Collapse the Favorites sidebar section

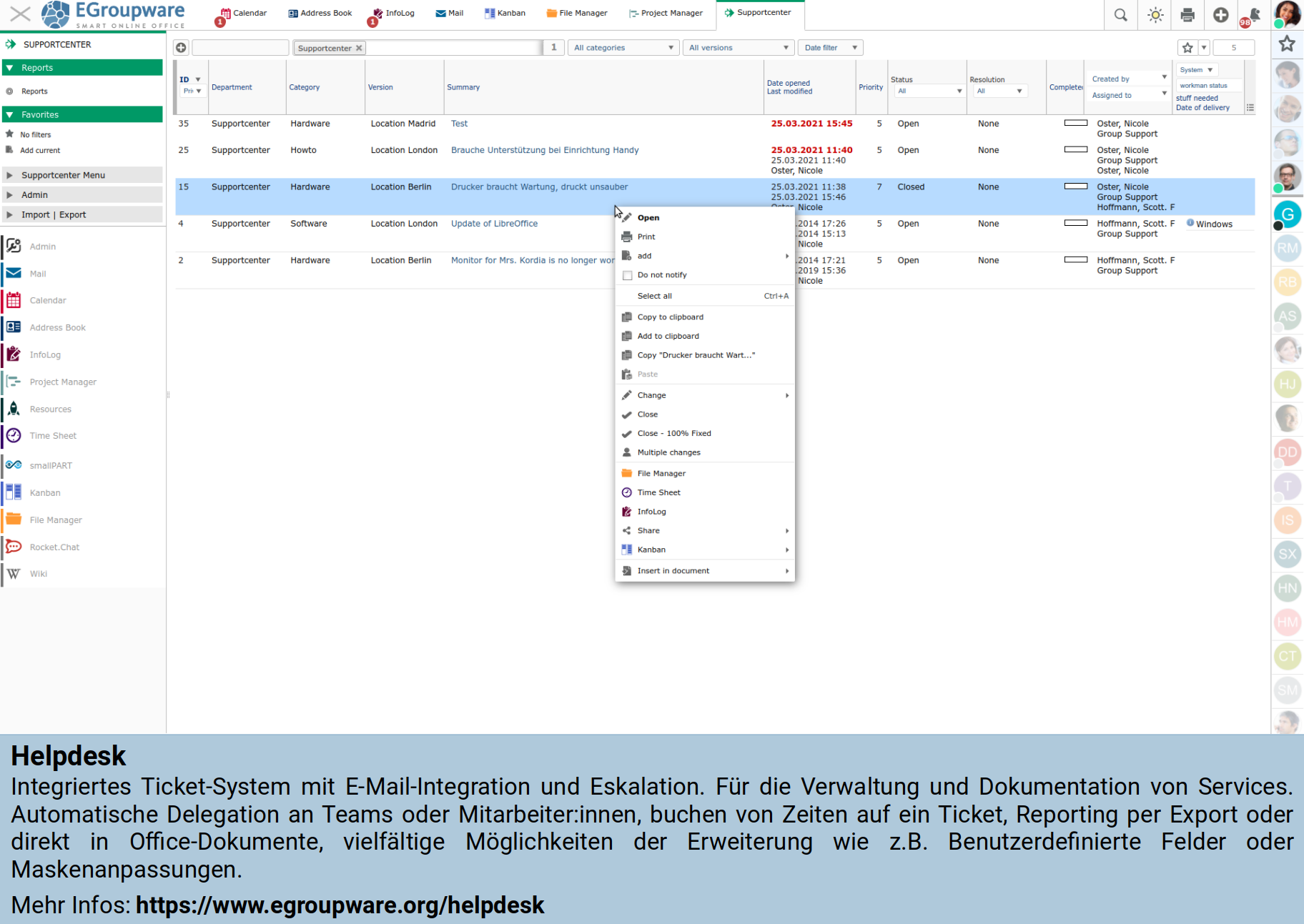coord(10,114)
